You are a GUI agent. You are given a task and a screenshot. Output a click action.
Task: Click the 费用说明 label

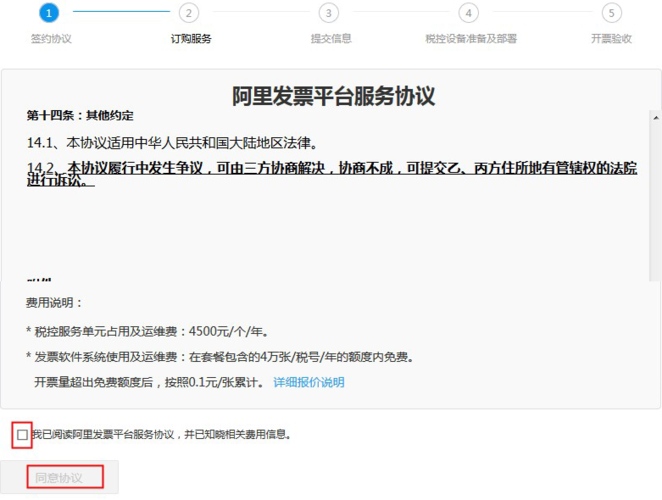[55, 303]
